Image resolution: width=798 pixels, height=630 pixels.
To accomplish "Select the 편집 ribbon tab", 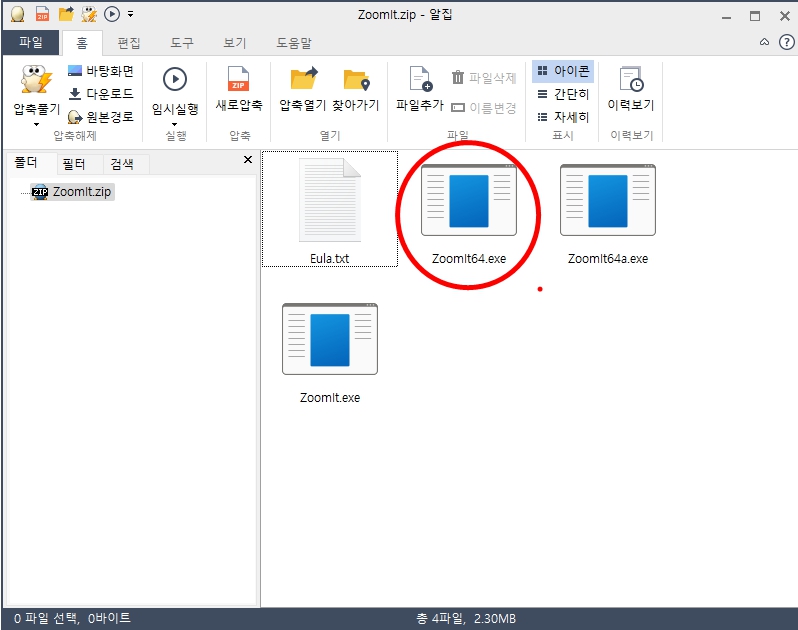I will (129, 43).
